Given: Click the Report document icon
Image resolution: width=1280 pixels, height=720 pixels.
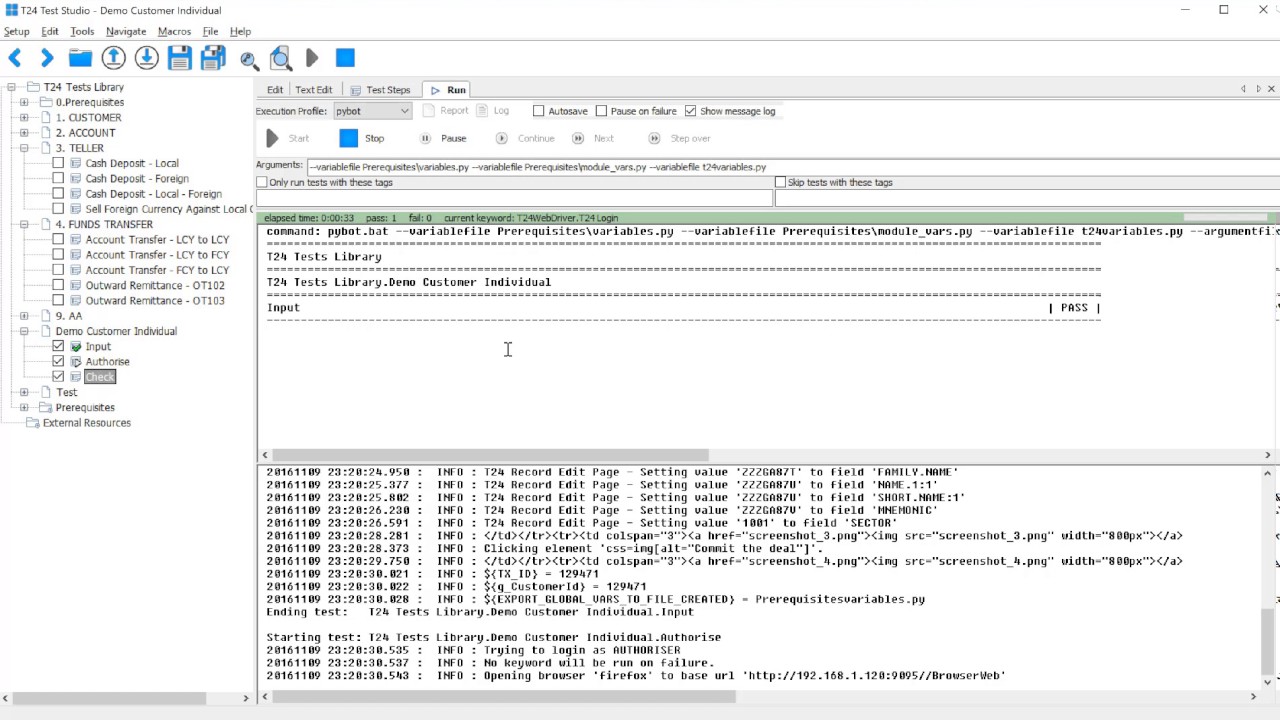Looking at the screenshot, I should pyautogui.click(x=429, y=111).
